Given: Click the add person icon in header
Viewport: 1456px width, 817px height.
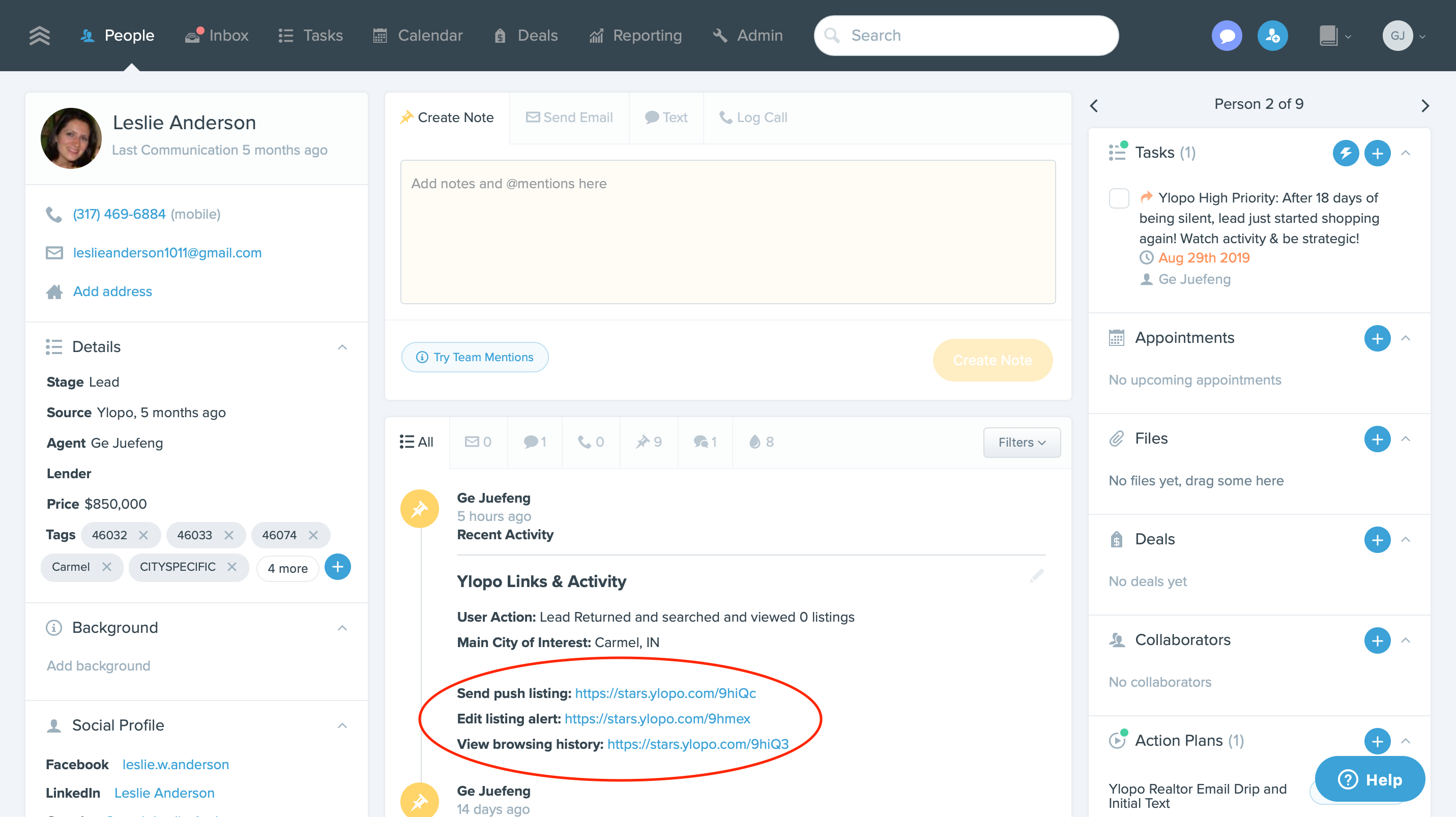Looking at the screenshot, I should [1272, 36].
